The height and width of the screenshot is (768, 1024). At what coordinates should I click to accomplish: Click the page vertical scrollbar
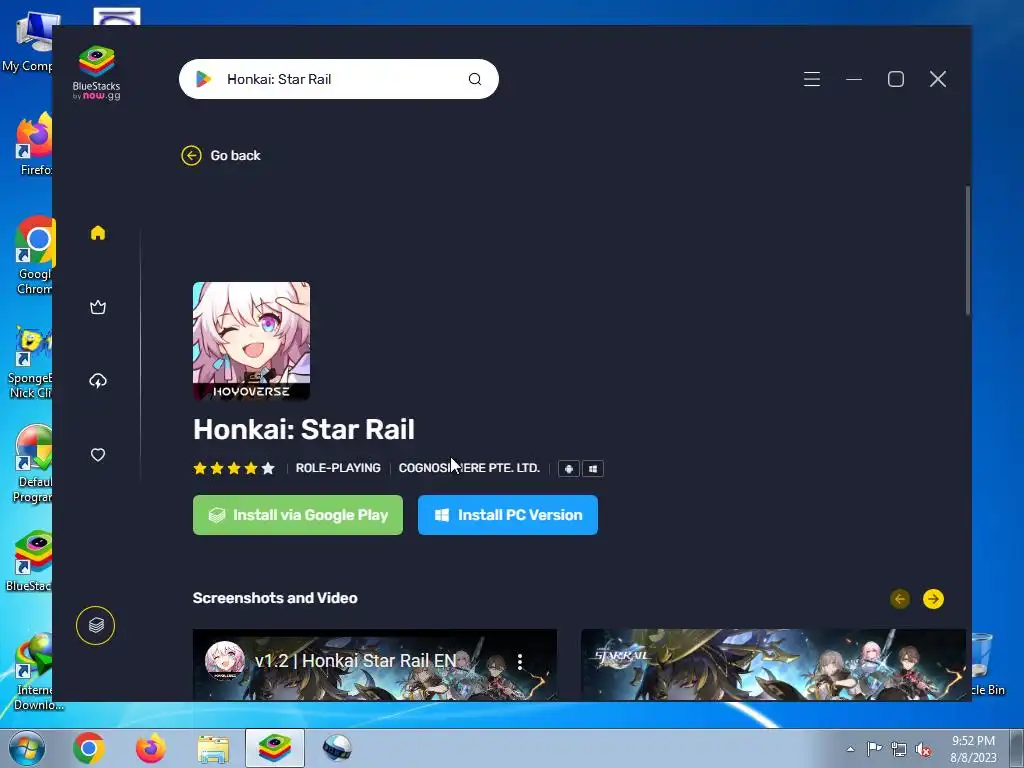(968, 250)
